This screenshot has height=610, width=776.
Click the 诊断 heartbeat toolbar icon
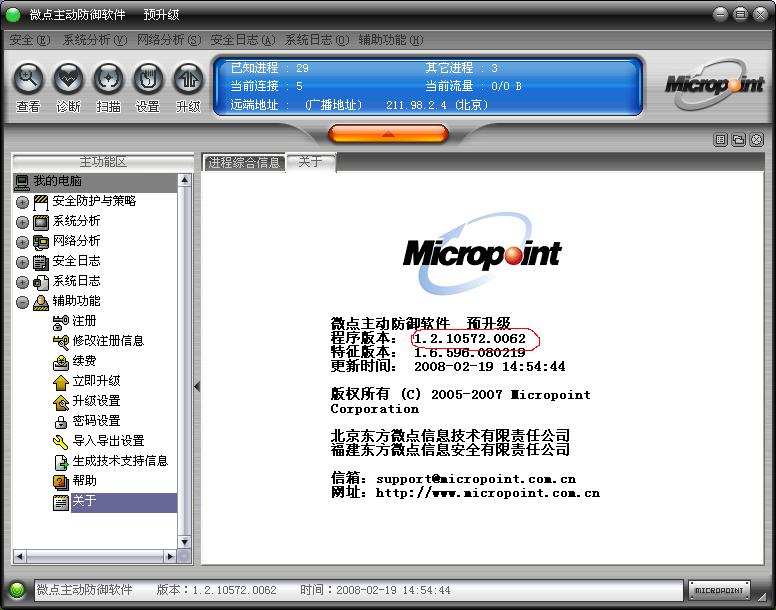68,78
